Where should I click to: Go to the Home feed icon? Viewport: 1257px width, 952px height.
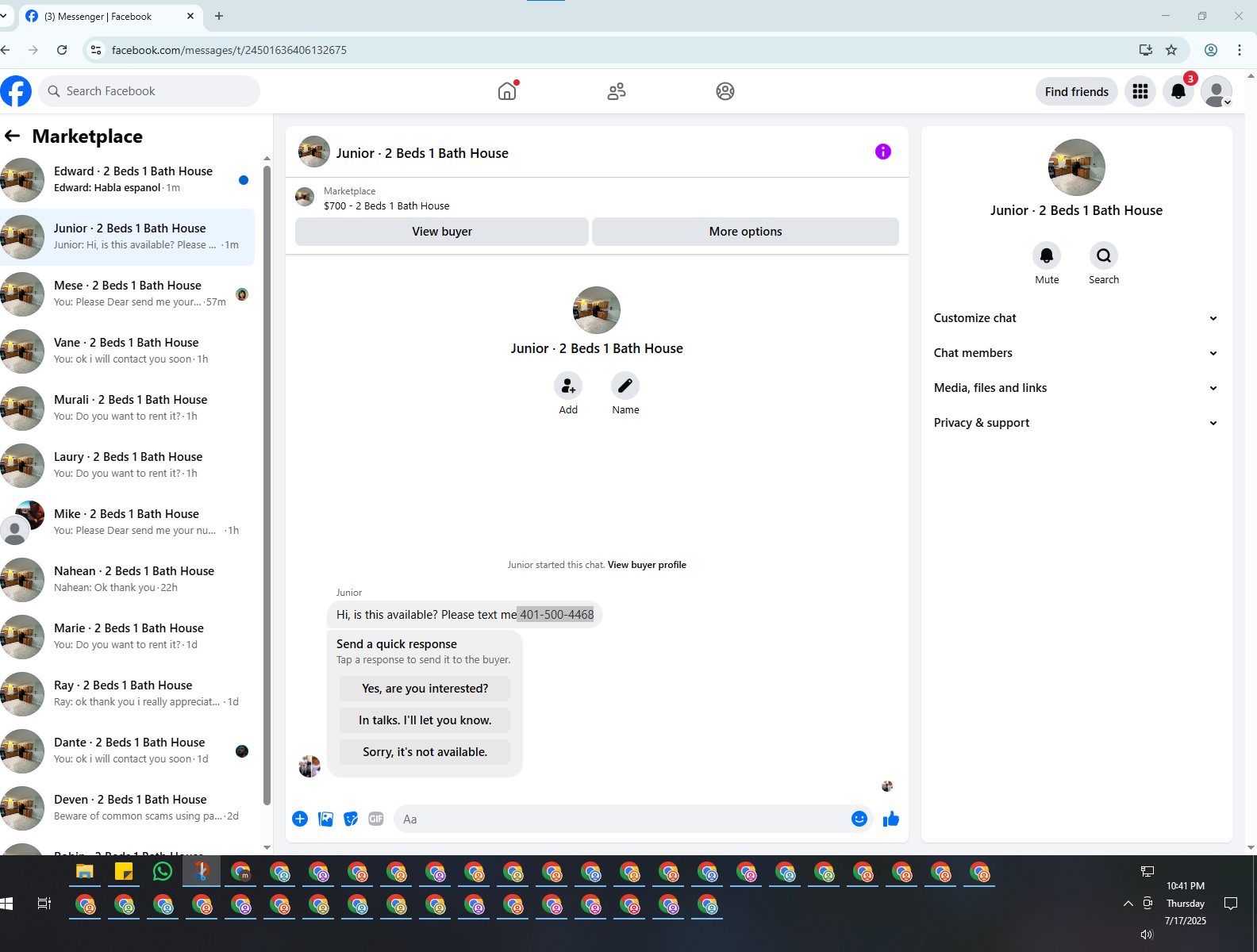(x=507, y=91)
